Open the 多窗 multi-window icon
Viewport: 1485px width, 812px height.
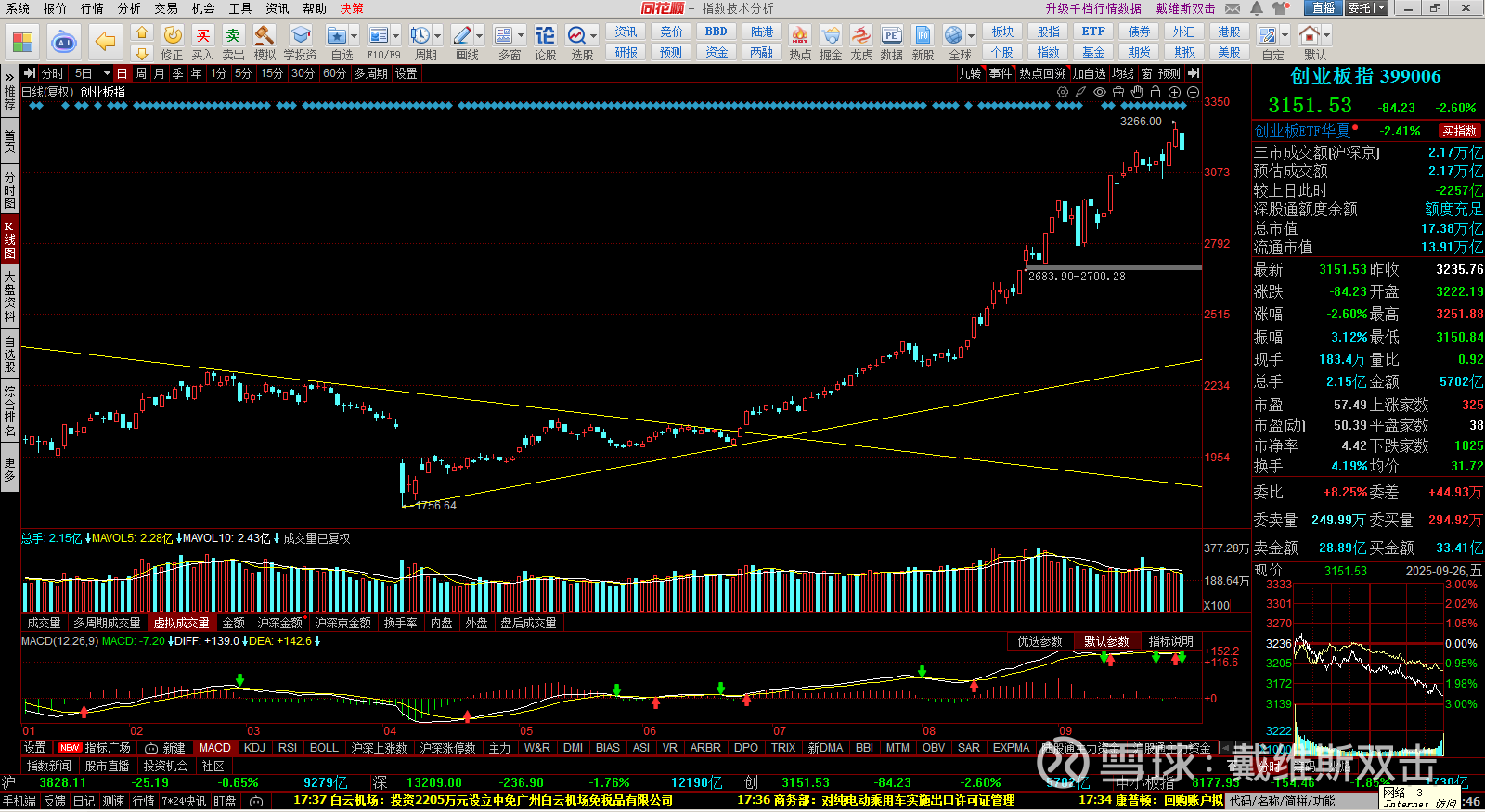[504, 35]
